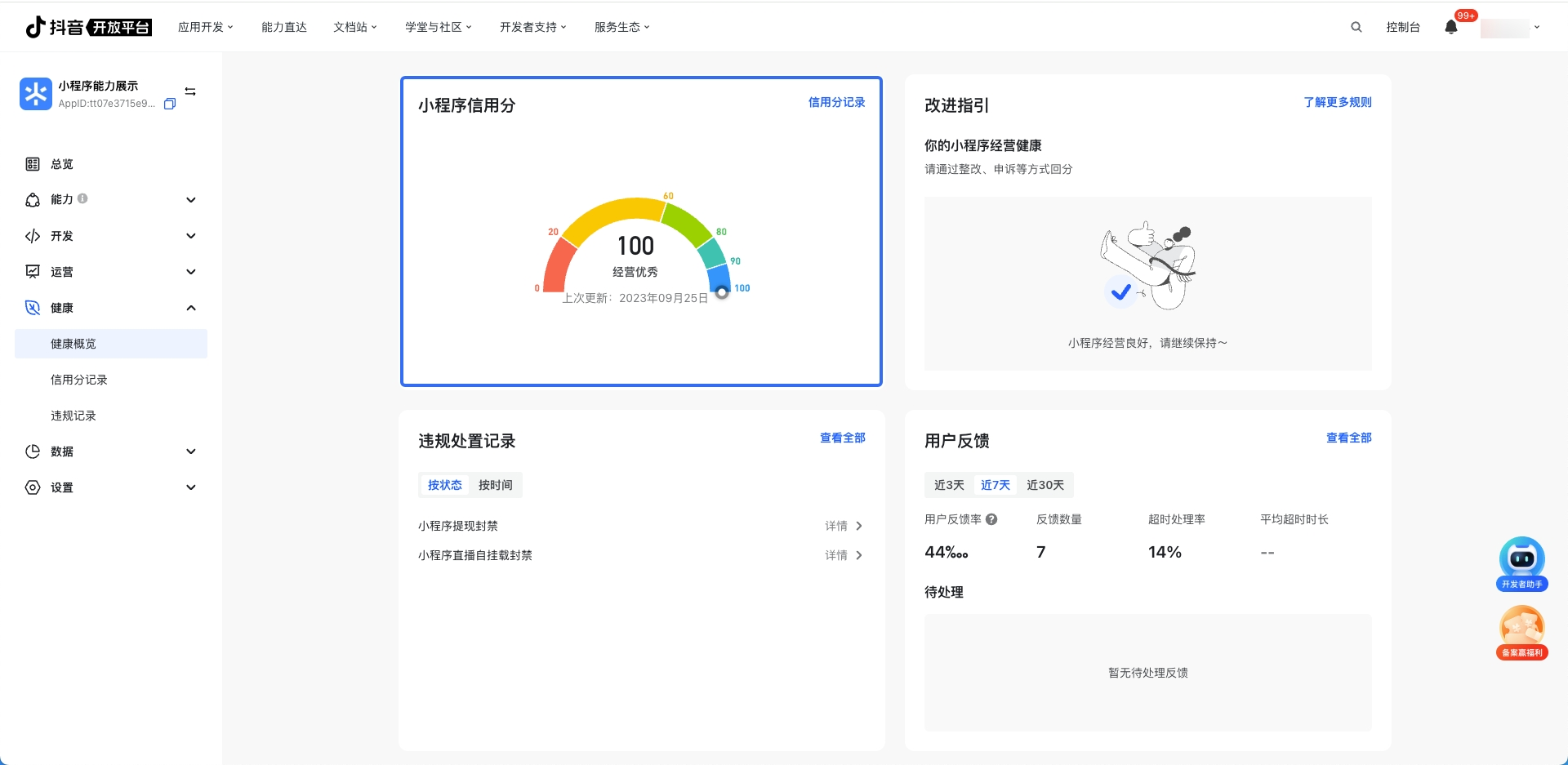Open notifications bell with 99+ badge

click(x=1451, y=27)
